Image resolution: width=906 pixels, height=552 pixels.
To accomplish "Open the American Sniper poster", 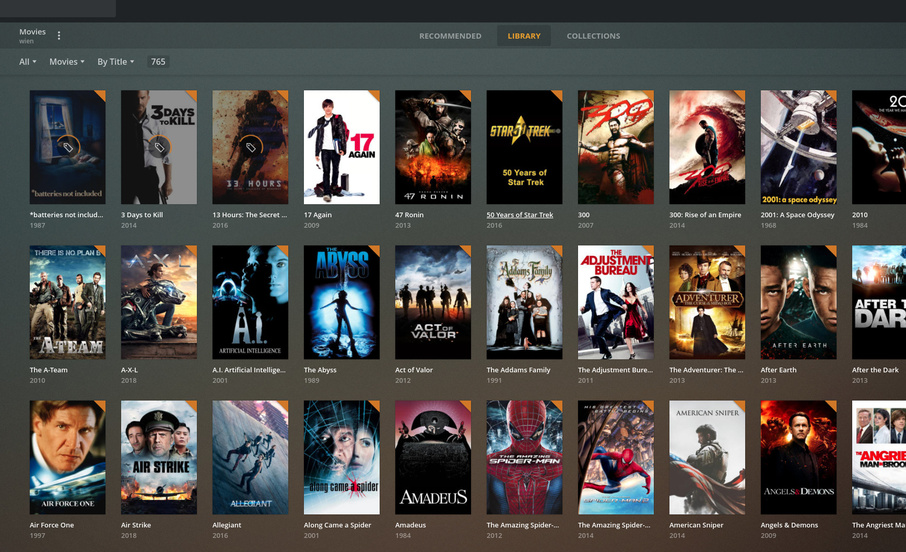I will click(707, 457).
